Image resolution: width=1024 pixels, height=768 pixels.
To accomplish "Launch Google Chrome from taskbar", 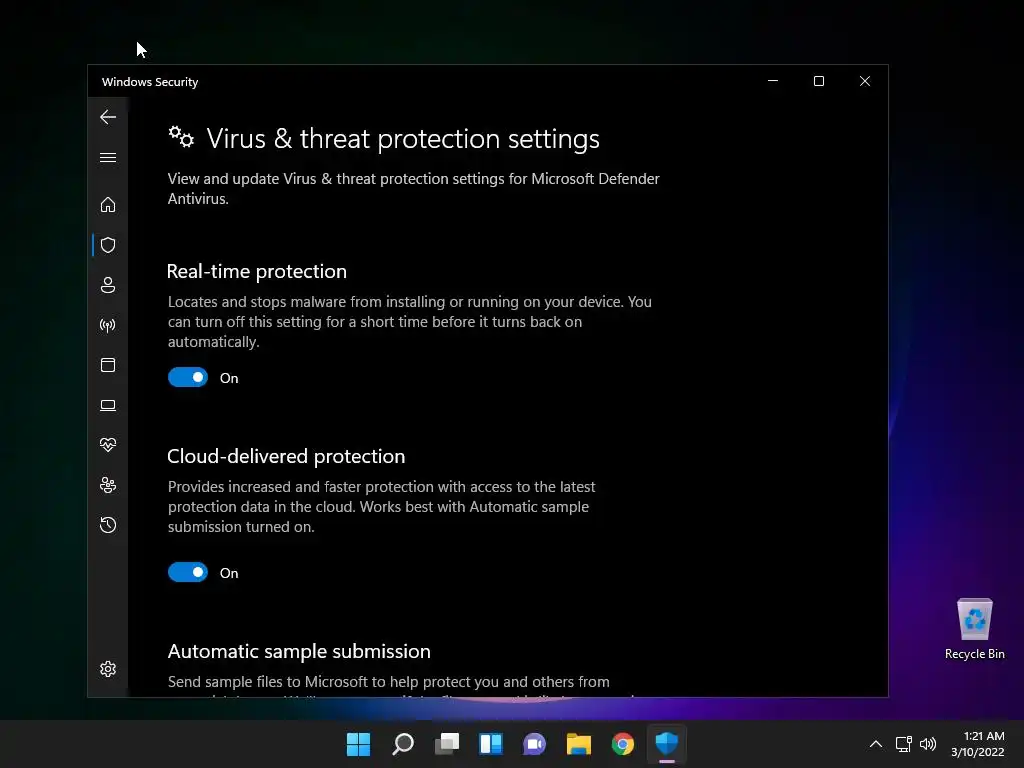I will click(x=622, y=744).
